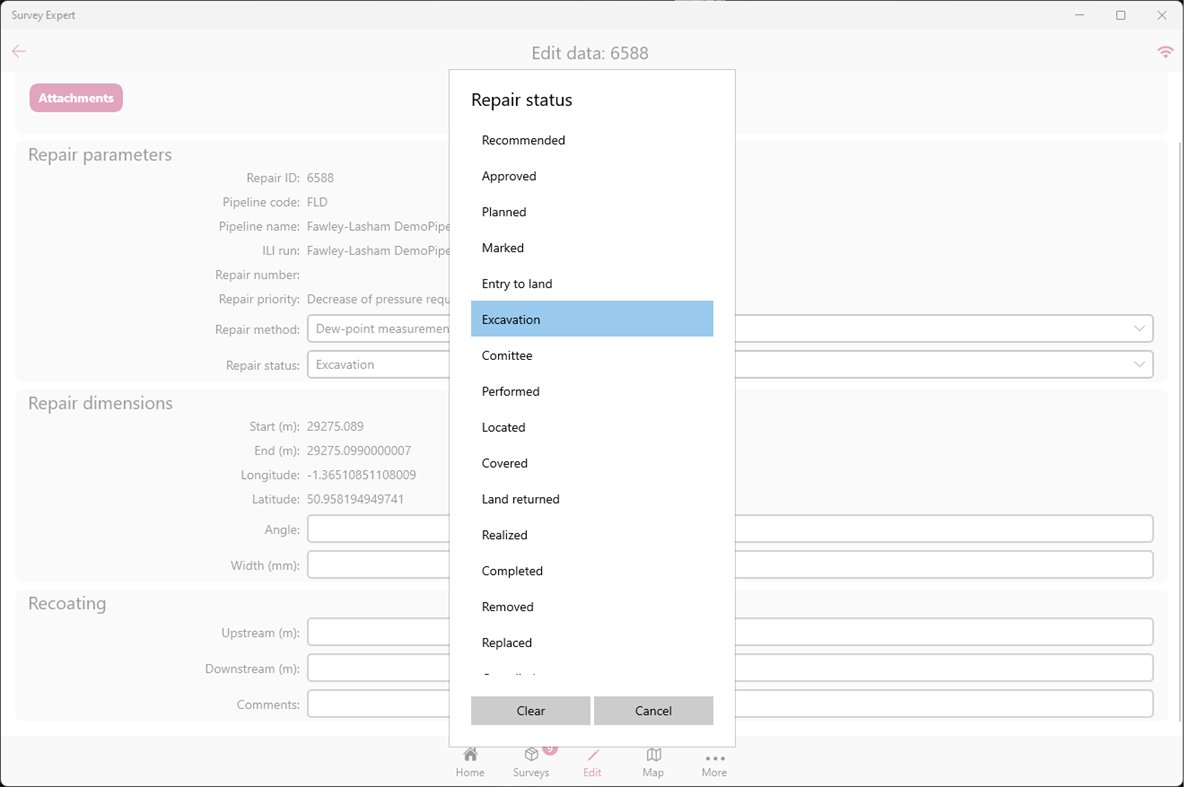Screen dimensions: 1184x787
Task: Choose Covered status option
Action: point(592,463)
